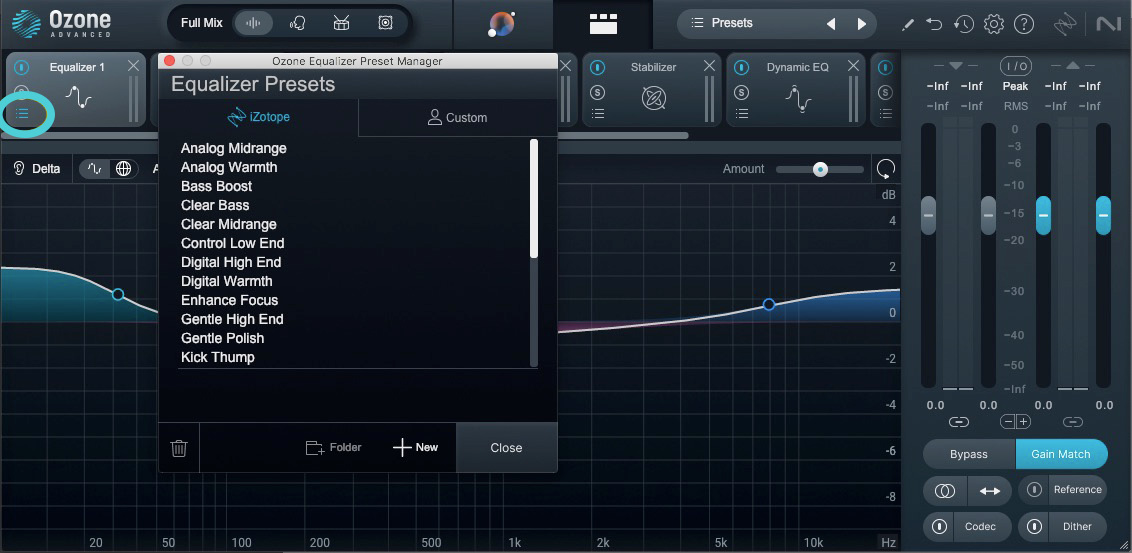
Task: Toggle Equalizer 1 power button
Action: (x=22, y=67)
